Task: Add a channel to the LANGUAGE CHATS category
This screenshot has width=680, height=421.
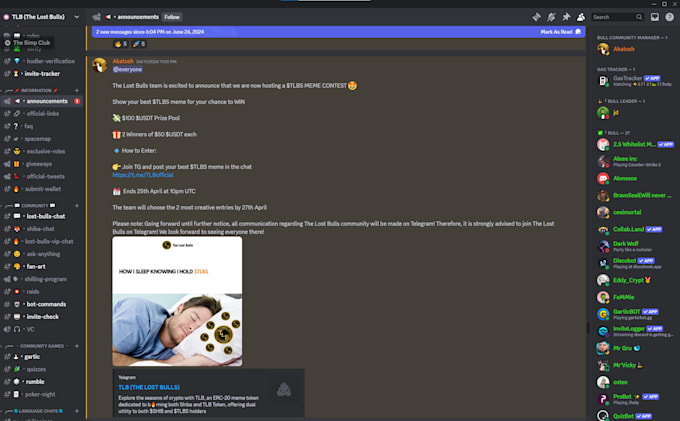Action: [77, 411]
